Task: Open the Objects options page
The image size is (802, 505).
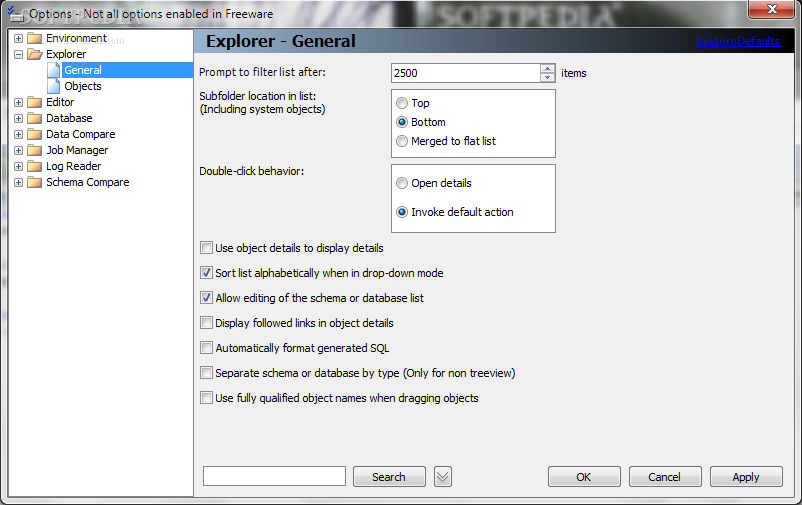Action: pyautogui.click(x=83, y=86)
